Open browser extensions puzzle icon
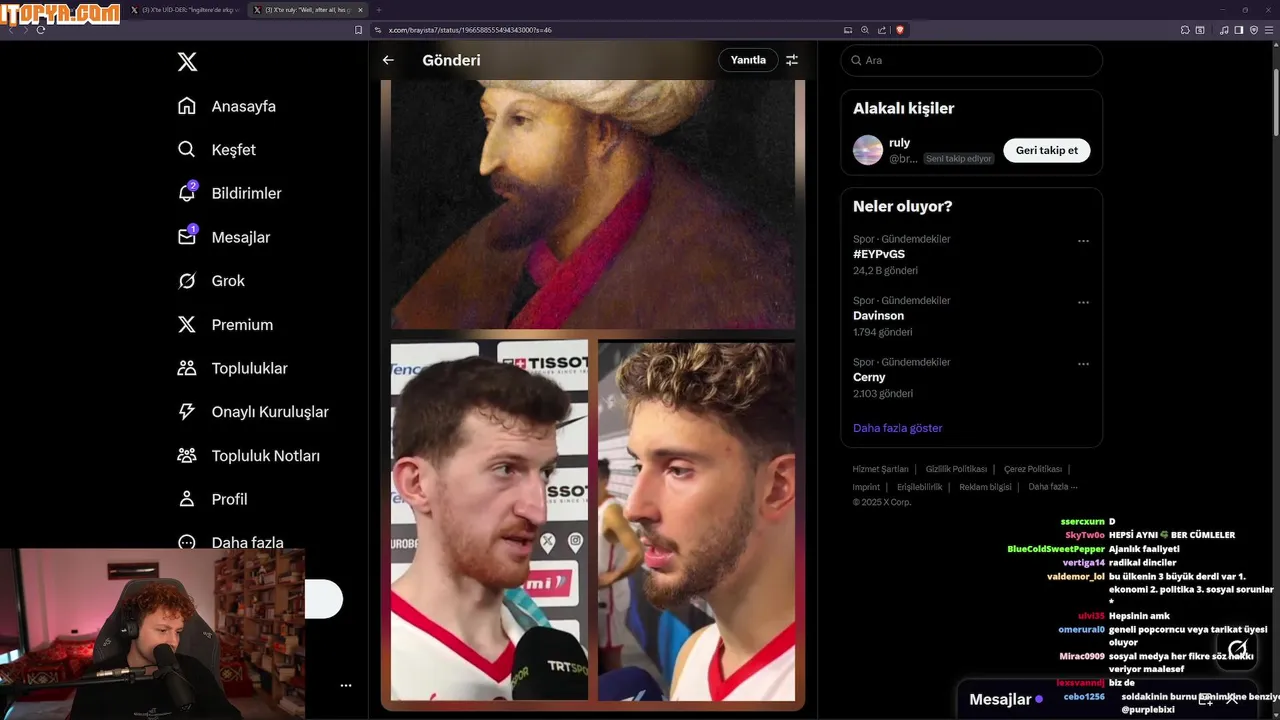Image resolution: width=1280 pixels, height=720 pixels. point(1185,30)
